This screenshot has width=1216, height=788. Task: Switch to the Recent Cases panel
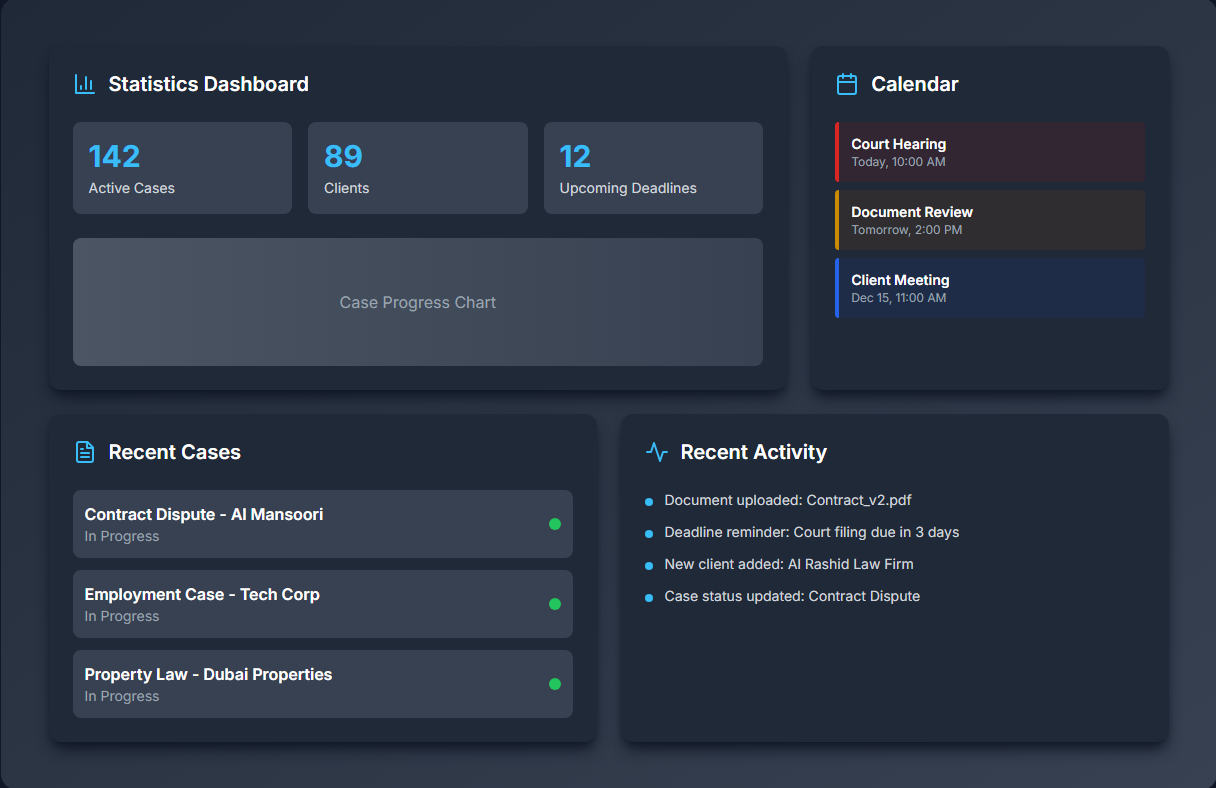click(x=323, y=452)
